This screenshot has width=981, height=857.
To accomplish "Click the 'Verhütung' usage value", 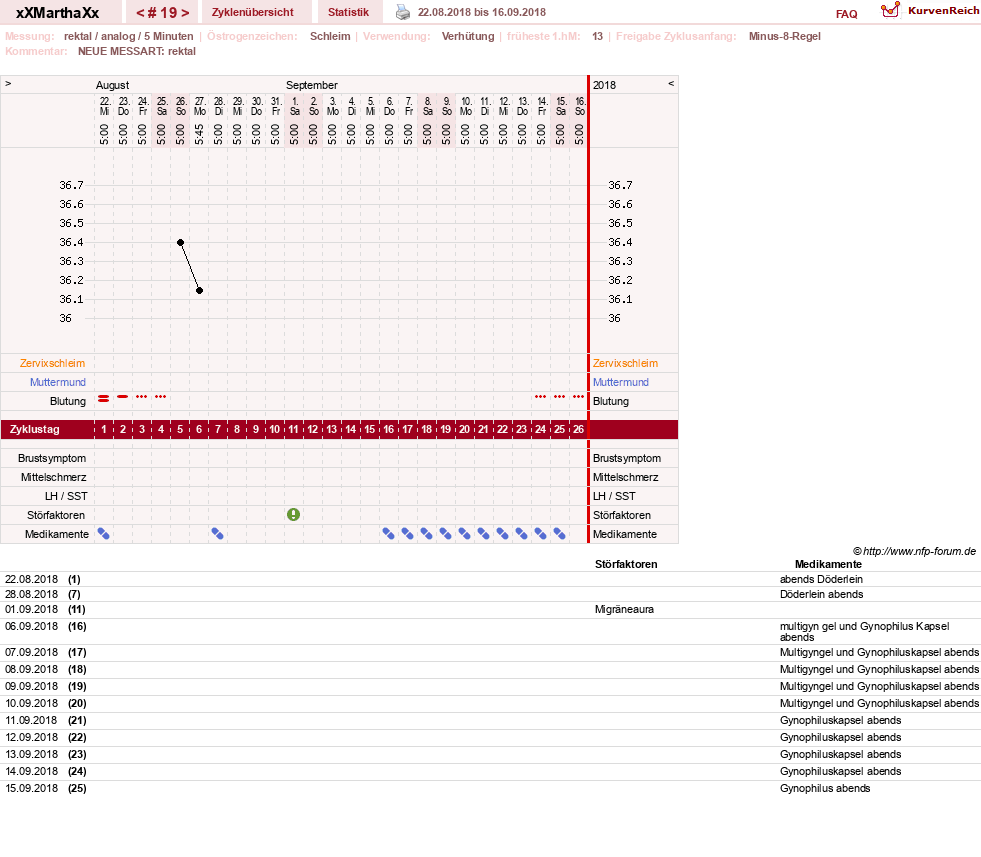I will [x=468, y=36].
